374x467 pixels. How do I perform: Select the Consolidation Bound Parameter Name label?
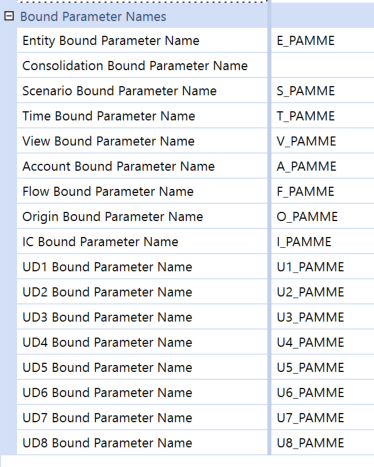(x=135, y=66)
